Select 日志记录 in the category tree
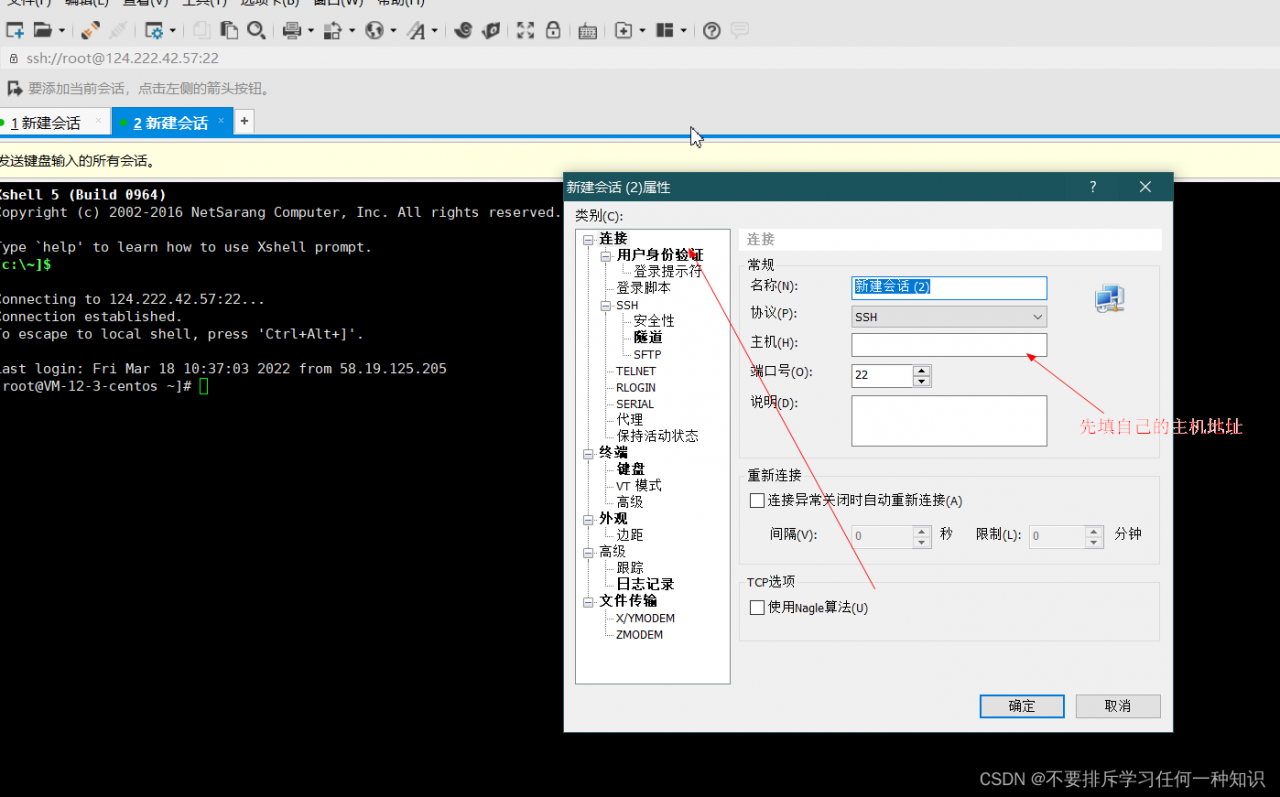Screen dimensions: 1280x797 (645, 584)
